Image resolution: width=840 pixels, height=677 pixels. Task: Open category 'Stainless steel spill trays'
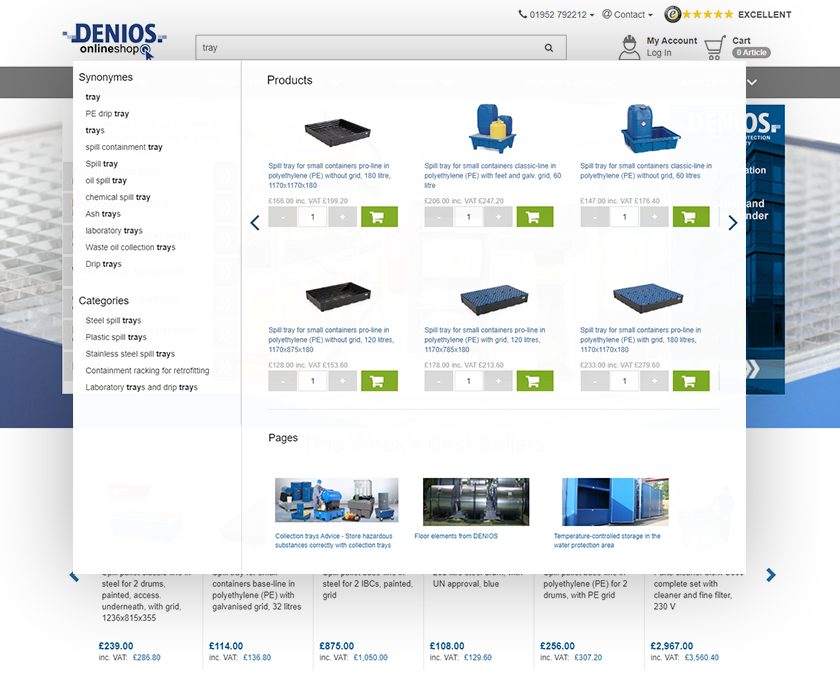[130, 353]
